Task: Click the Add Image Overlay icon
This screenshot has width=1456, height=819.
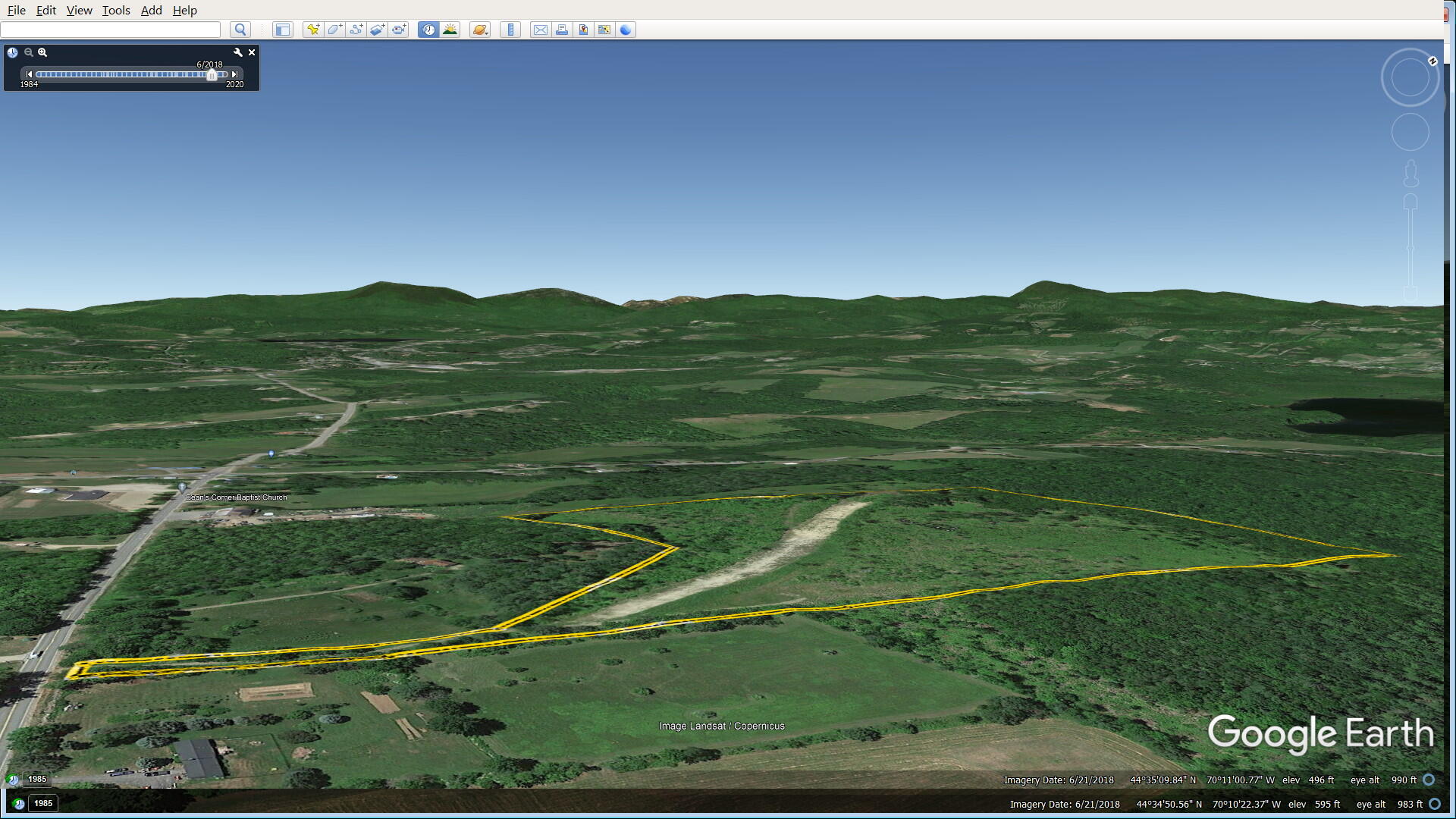Action: (x=377, y=30)
